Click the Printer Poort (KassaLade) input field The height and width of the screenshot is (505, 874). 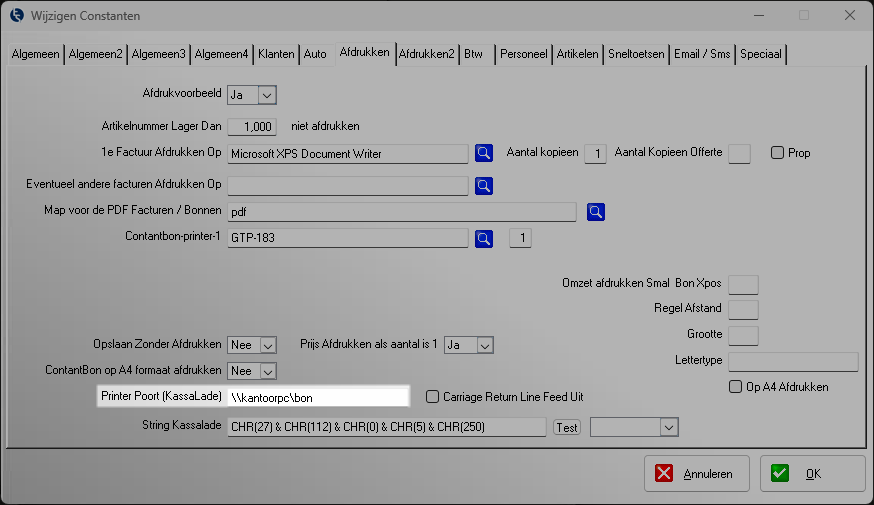(318, 397)
